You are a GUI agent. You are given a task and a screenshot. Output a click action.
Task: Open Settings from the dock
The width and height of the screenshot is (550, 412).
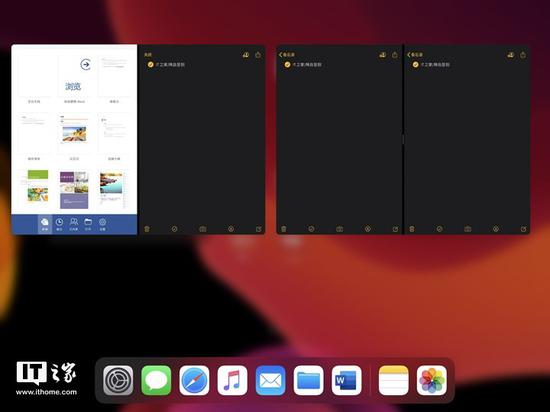118,380
